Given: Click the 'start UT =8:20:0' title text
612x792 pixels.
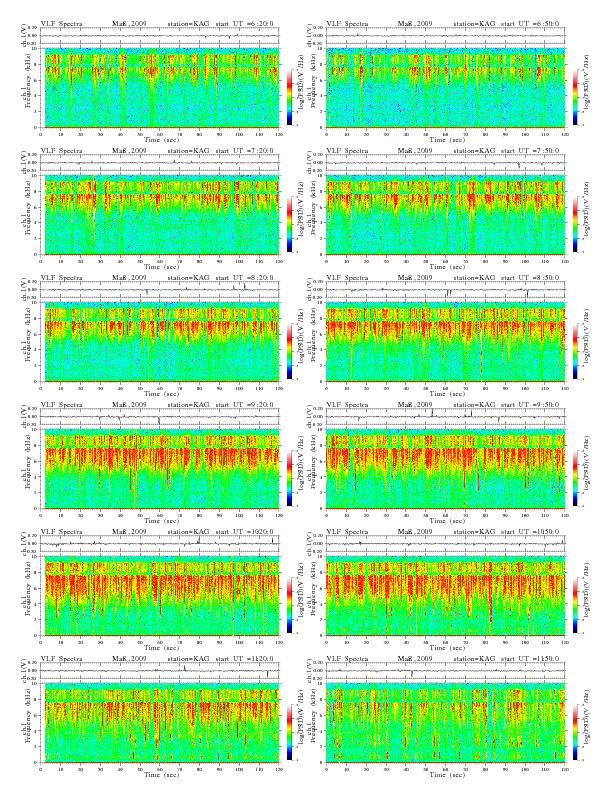Looking at the screenshot, I should (245, 278).
